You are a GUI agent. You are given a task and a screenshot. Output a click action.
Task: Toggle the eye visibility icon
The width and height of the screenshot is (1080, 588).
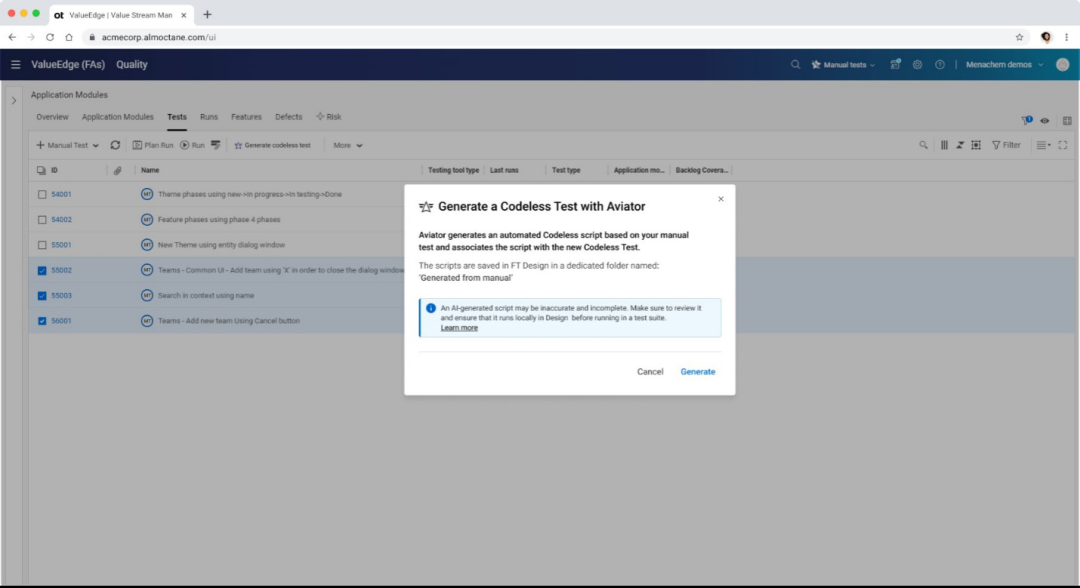(1045, 121)
